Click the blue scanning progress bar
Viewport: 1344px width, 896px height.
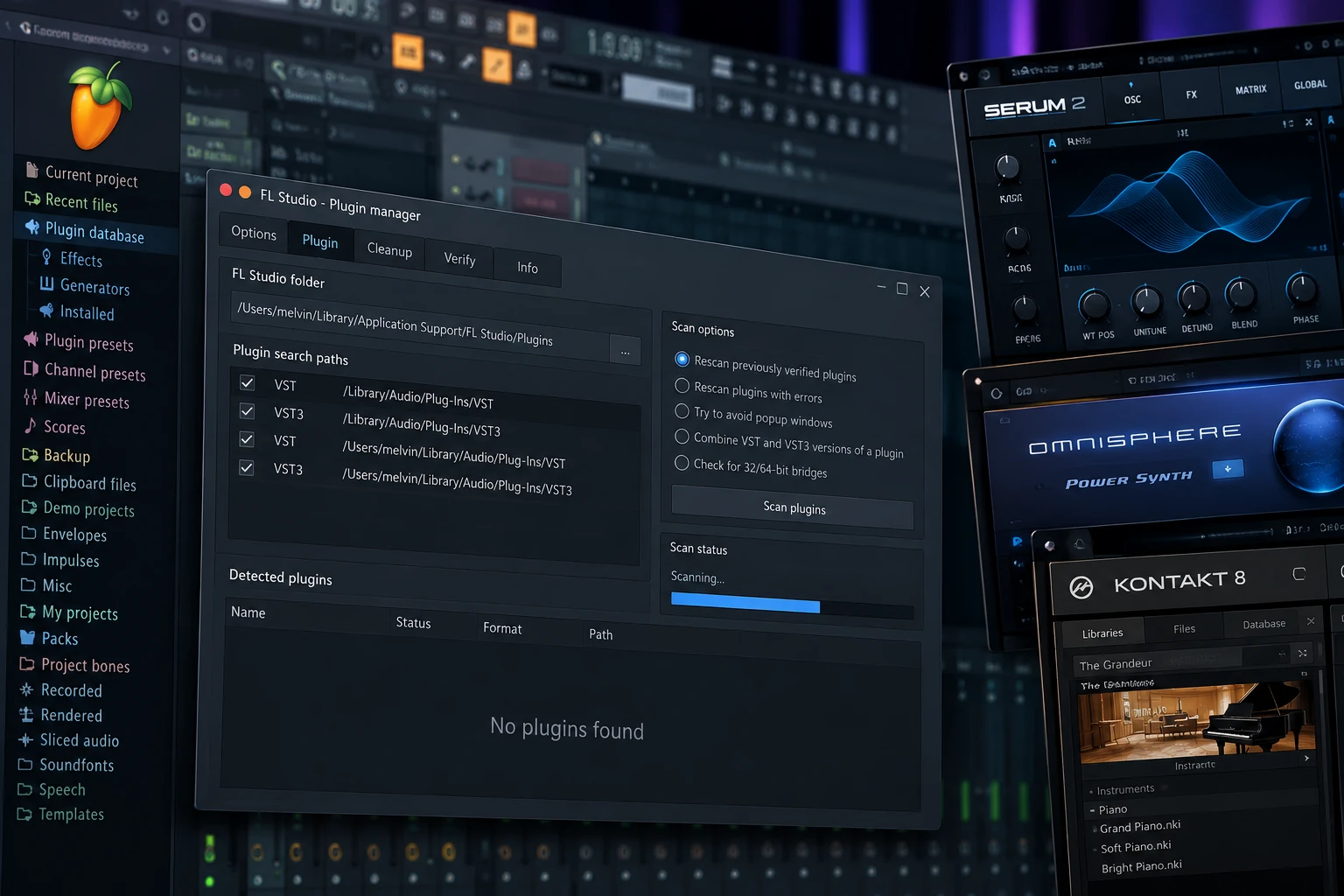click(745, 602)
